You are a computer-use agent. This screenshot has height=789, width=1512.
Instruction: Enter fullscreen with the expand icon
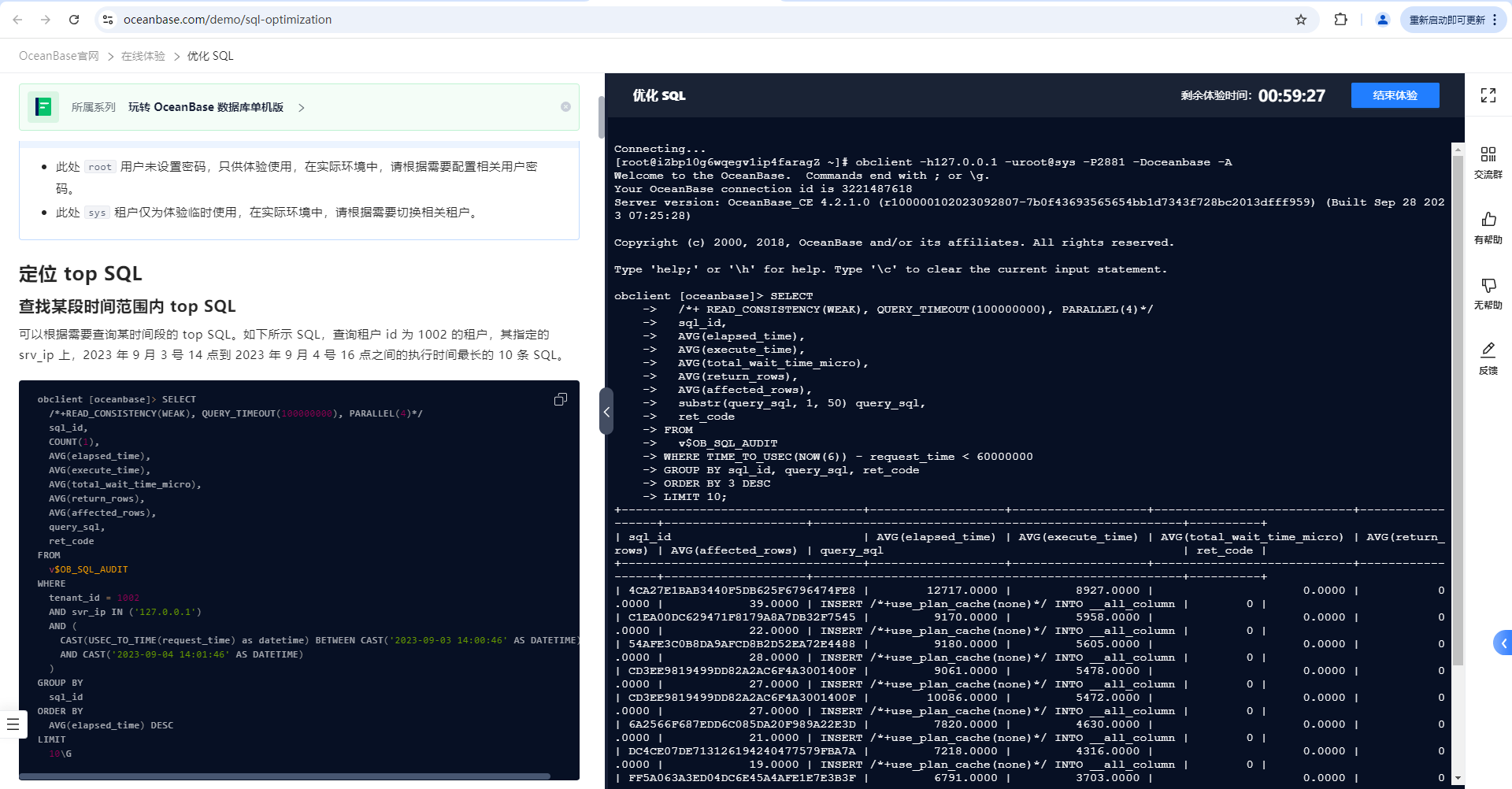tap(1488, 95)
